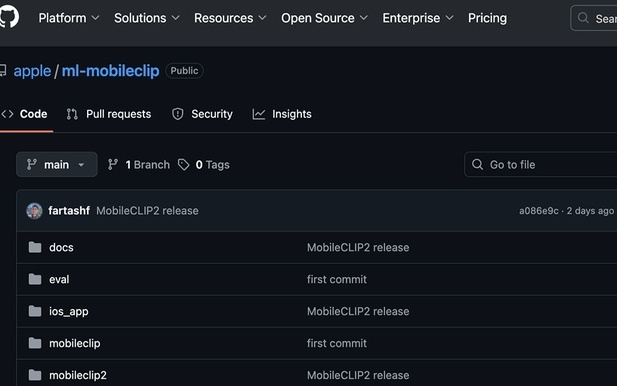Switch to the Security tab
The image size is (617, 386).
point(202,114)
